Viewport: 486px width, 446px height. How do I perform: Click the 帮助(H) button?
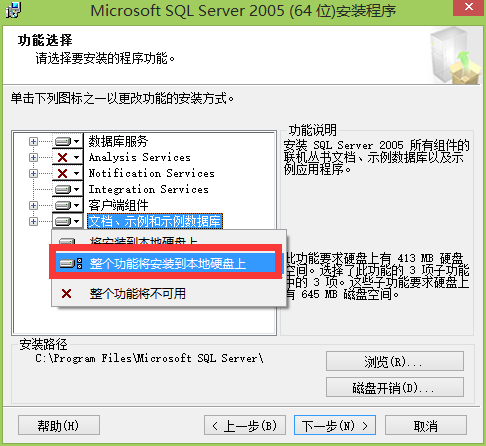(x=59, y=425)
